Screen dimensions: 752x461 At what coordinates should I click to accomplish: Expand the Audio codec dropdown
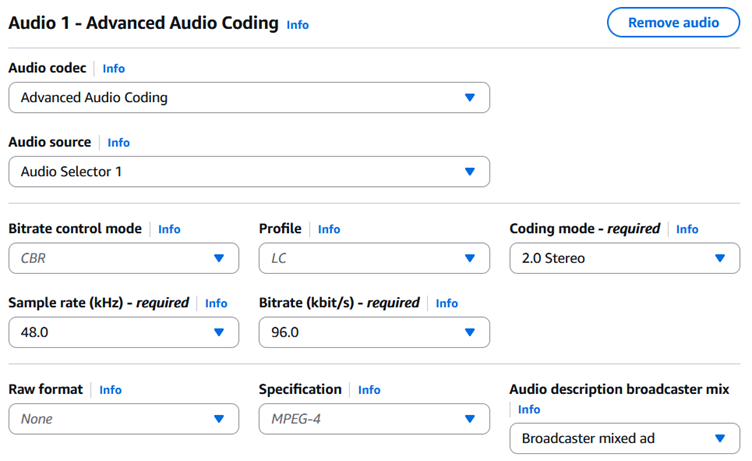248,98
